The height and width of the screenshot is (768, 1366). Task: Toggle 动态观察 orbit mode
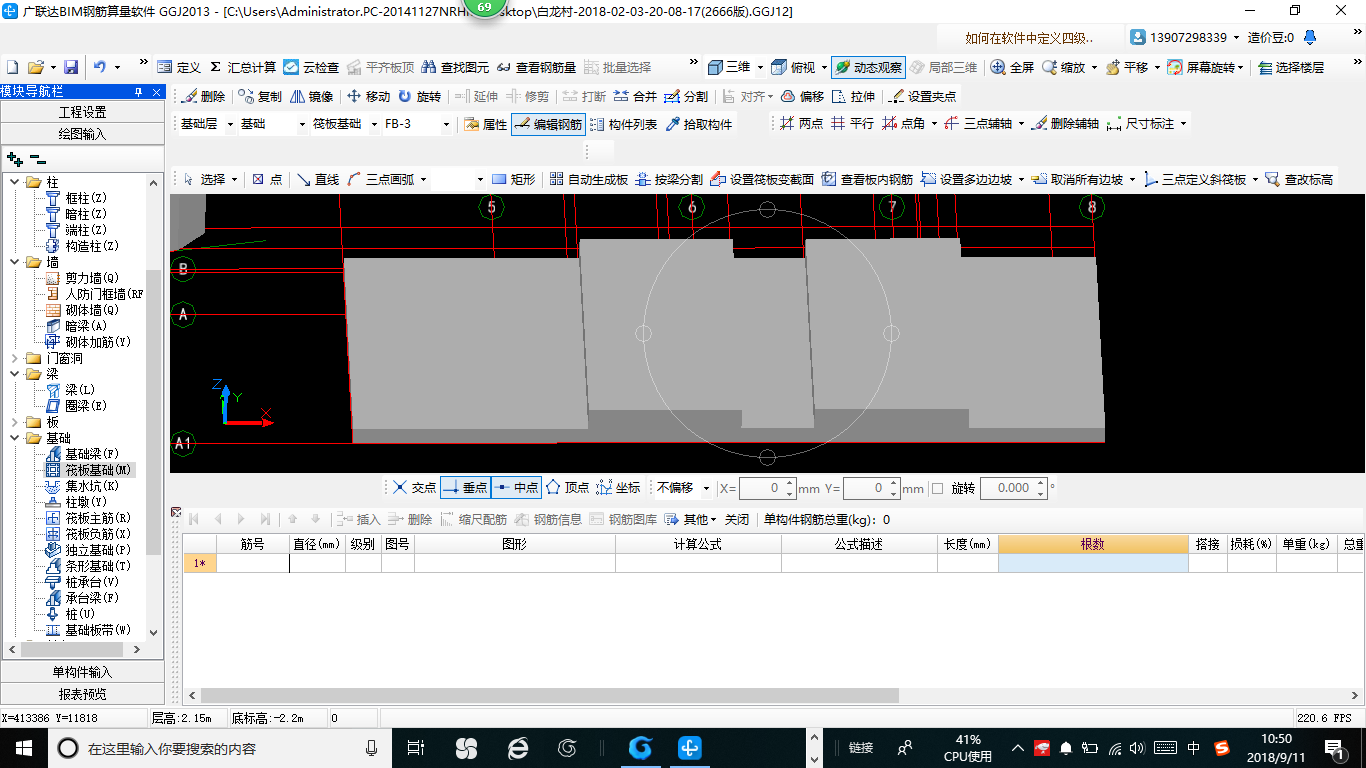click(868, 67)
